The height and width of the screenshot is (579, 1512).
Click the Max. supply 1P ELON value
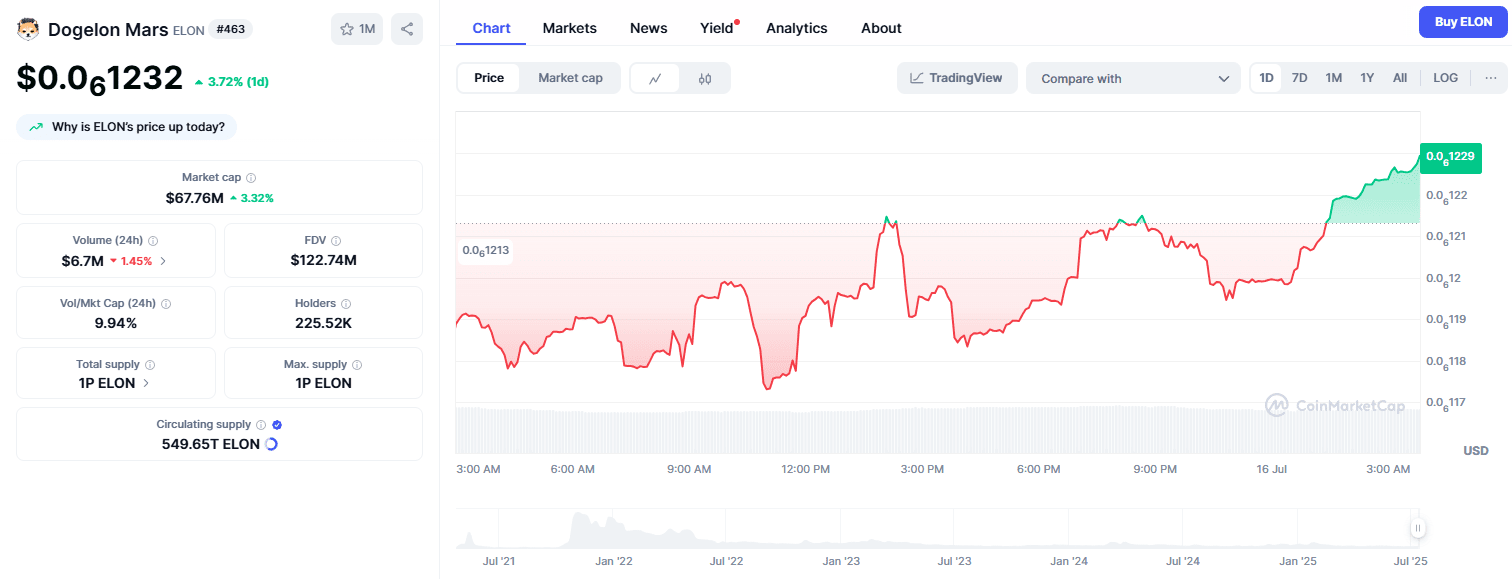point(323,383)
